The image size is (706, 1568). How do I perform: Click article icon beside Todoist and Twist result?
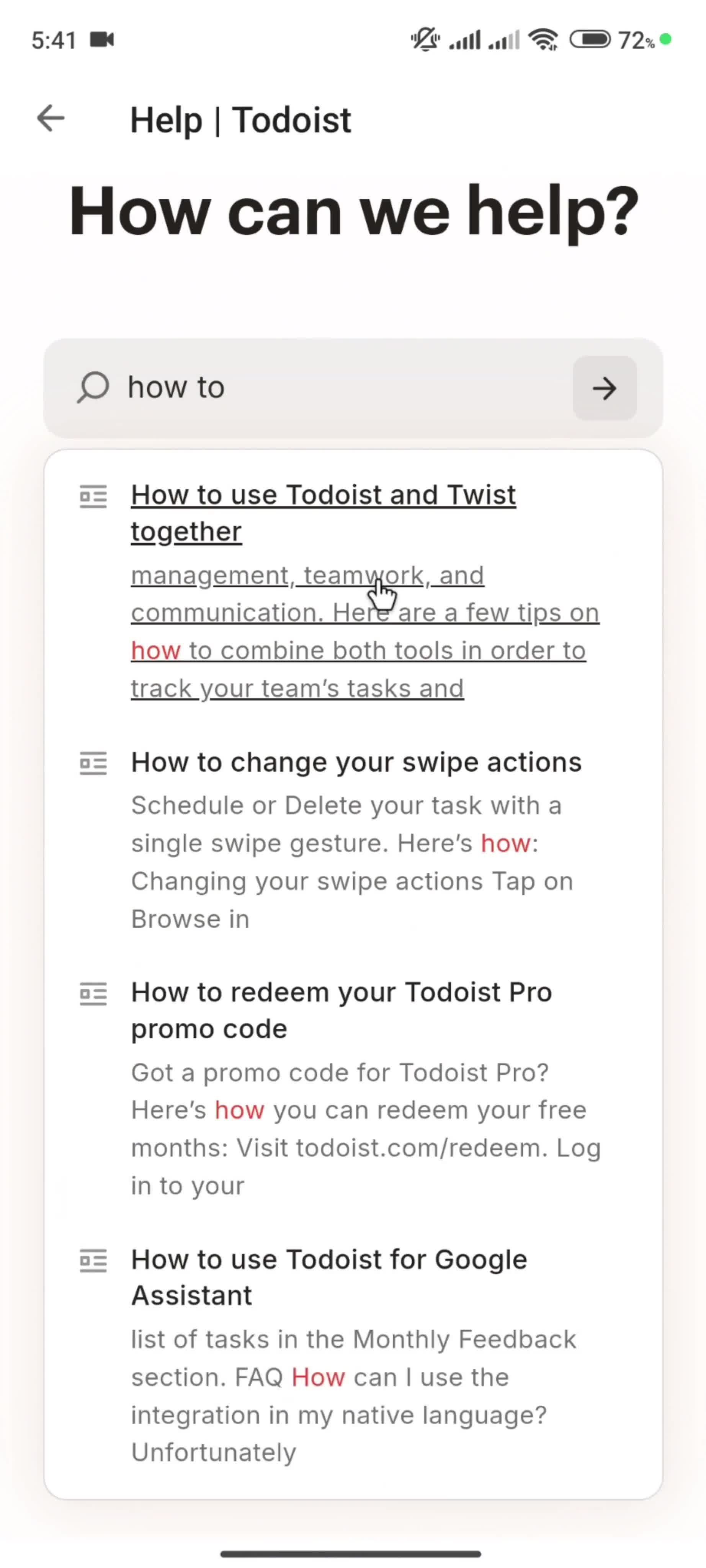point(93,497)
